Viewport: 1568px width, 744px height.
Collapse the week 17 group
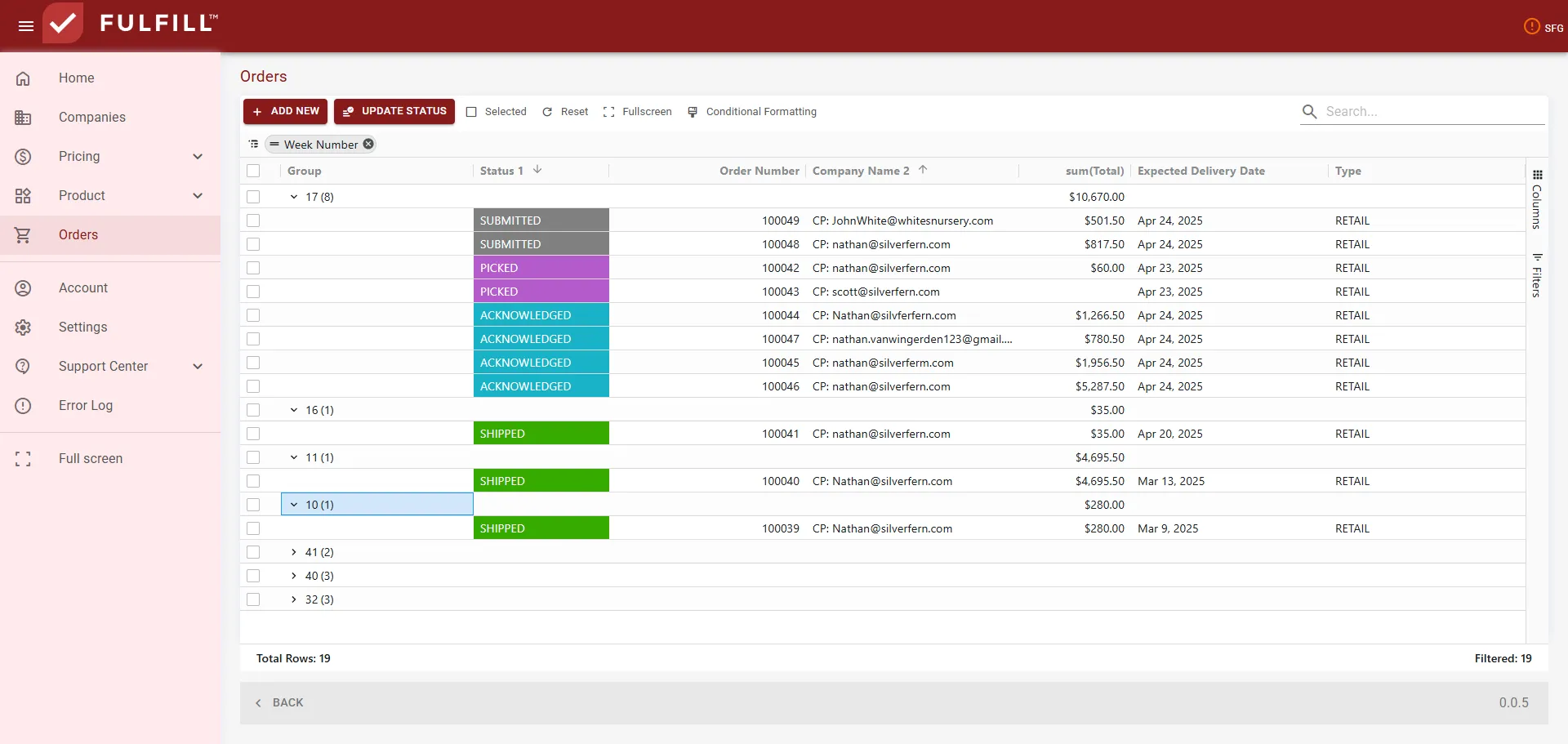point(294,197)
